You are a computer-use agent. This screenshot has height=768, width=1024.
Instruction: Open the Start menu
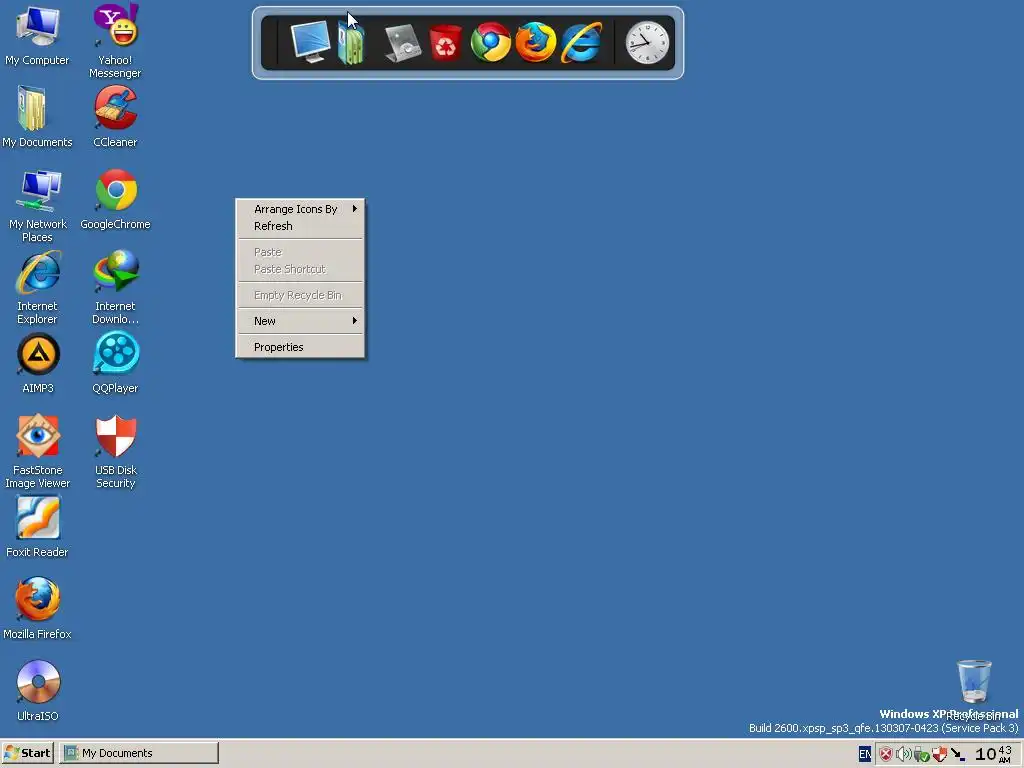(x=27, y=753)
